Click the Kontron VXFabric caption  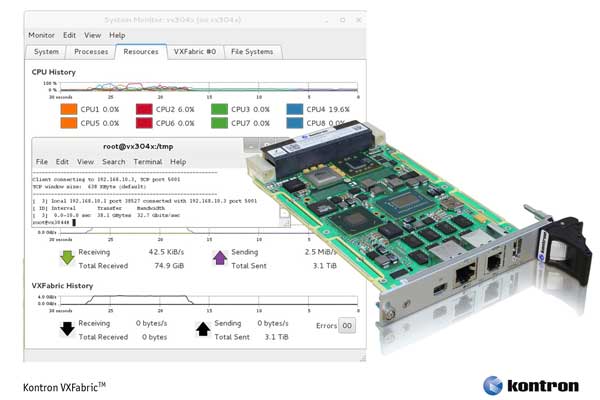[64, 387]
